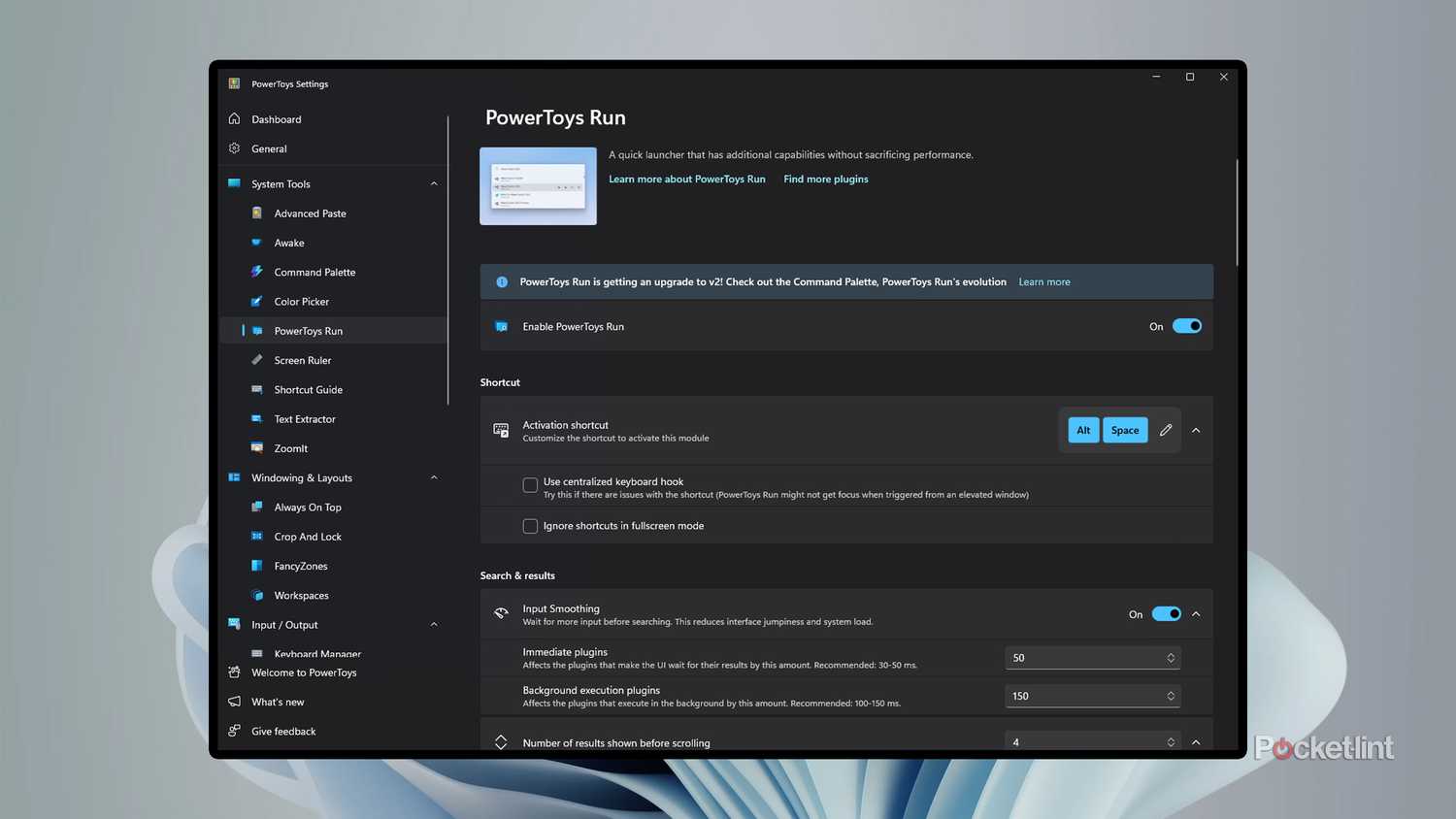Open the General settings page

point(269,148)
